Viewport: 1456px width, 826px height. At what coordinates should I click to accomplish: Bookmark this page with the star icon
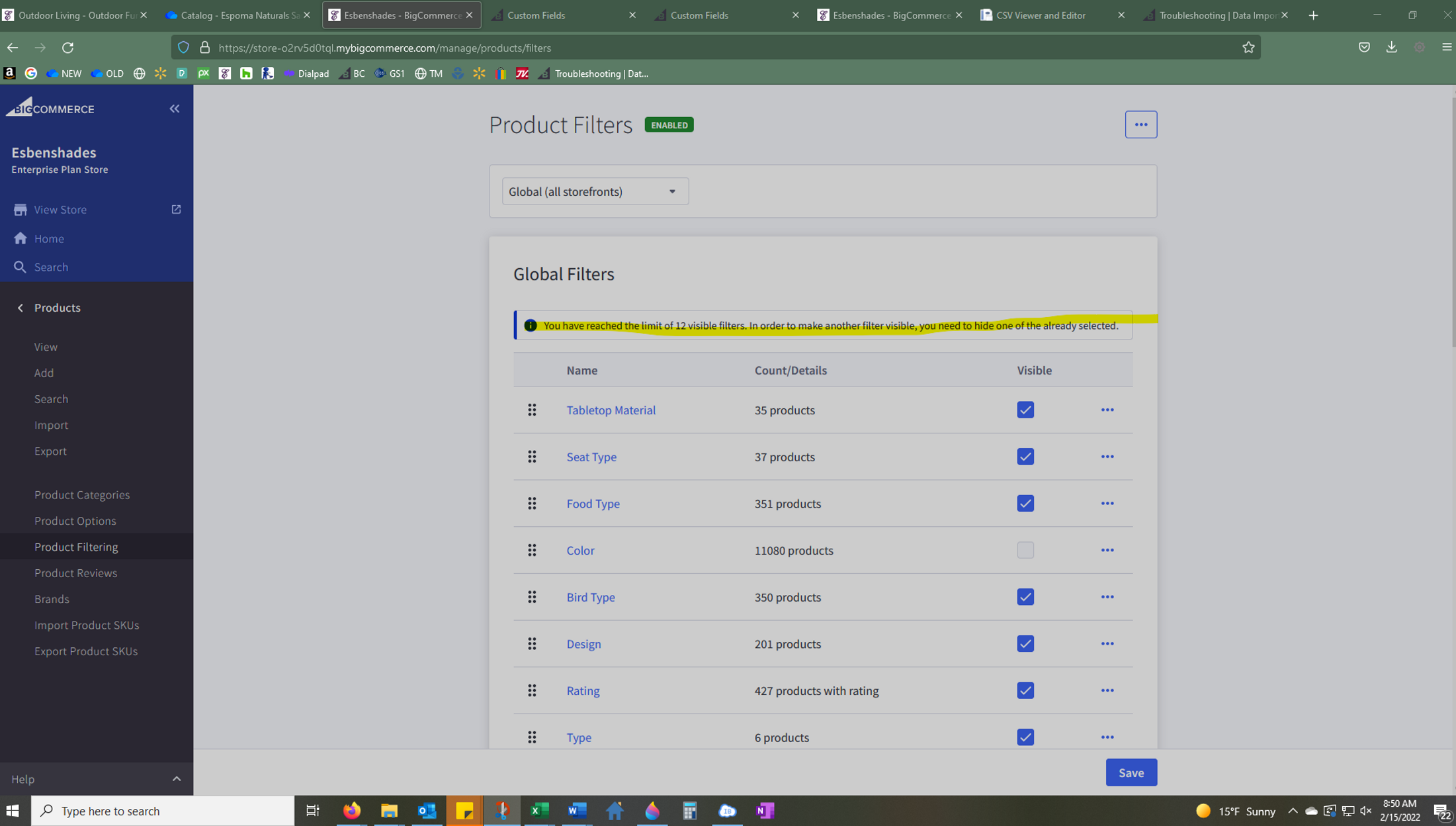click(1248, 48)
